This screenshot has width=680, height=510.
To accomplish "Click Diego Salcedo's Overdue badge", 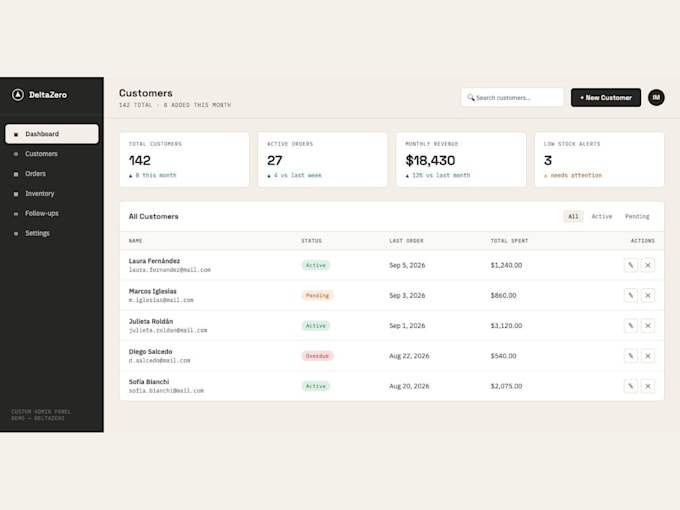I will click(317, 356).
